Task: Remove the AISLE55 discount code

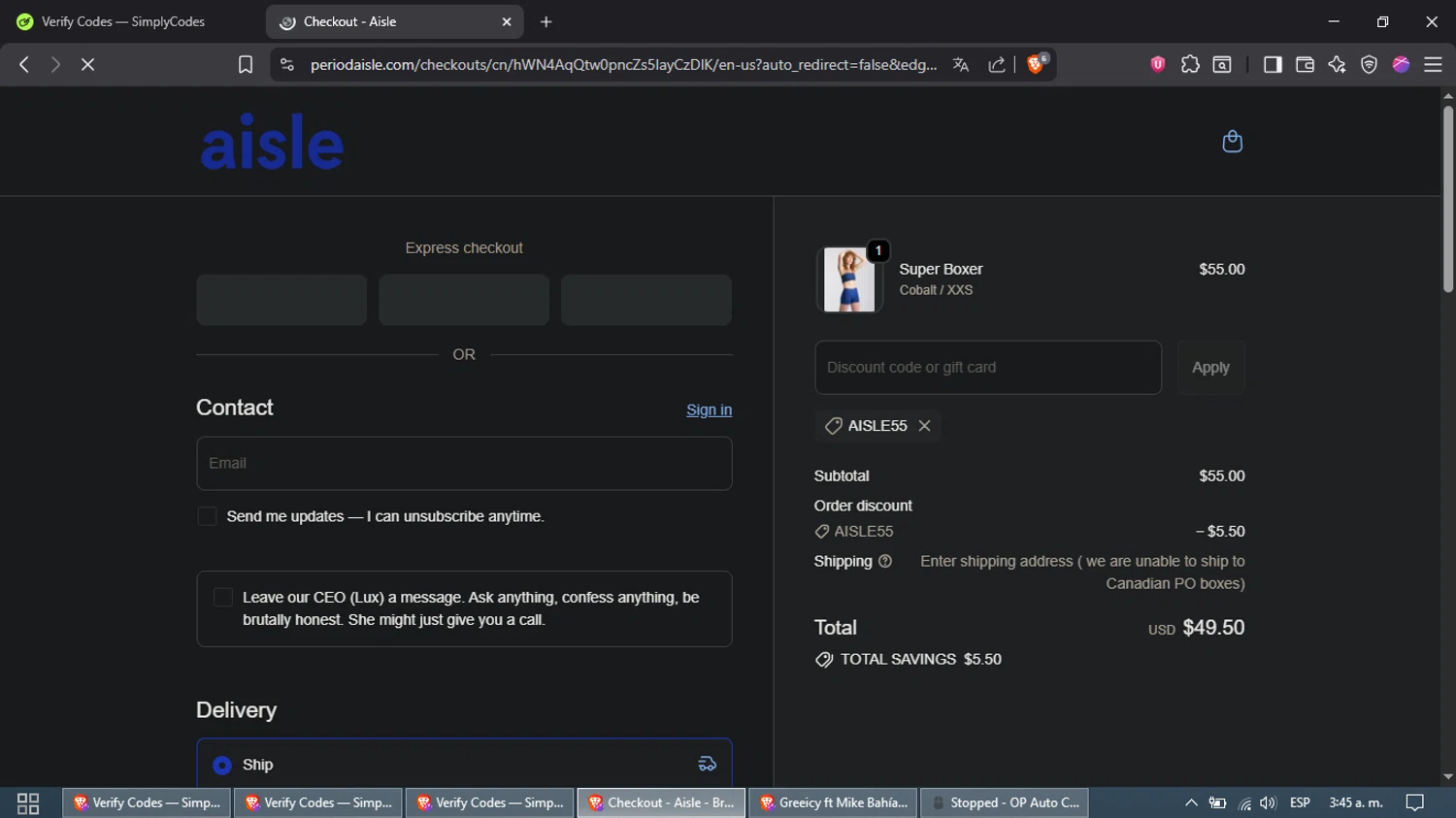Action: coord(924,426)
